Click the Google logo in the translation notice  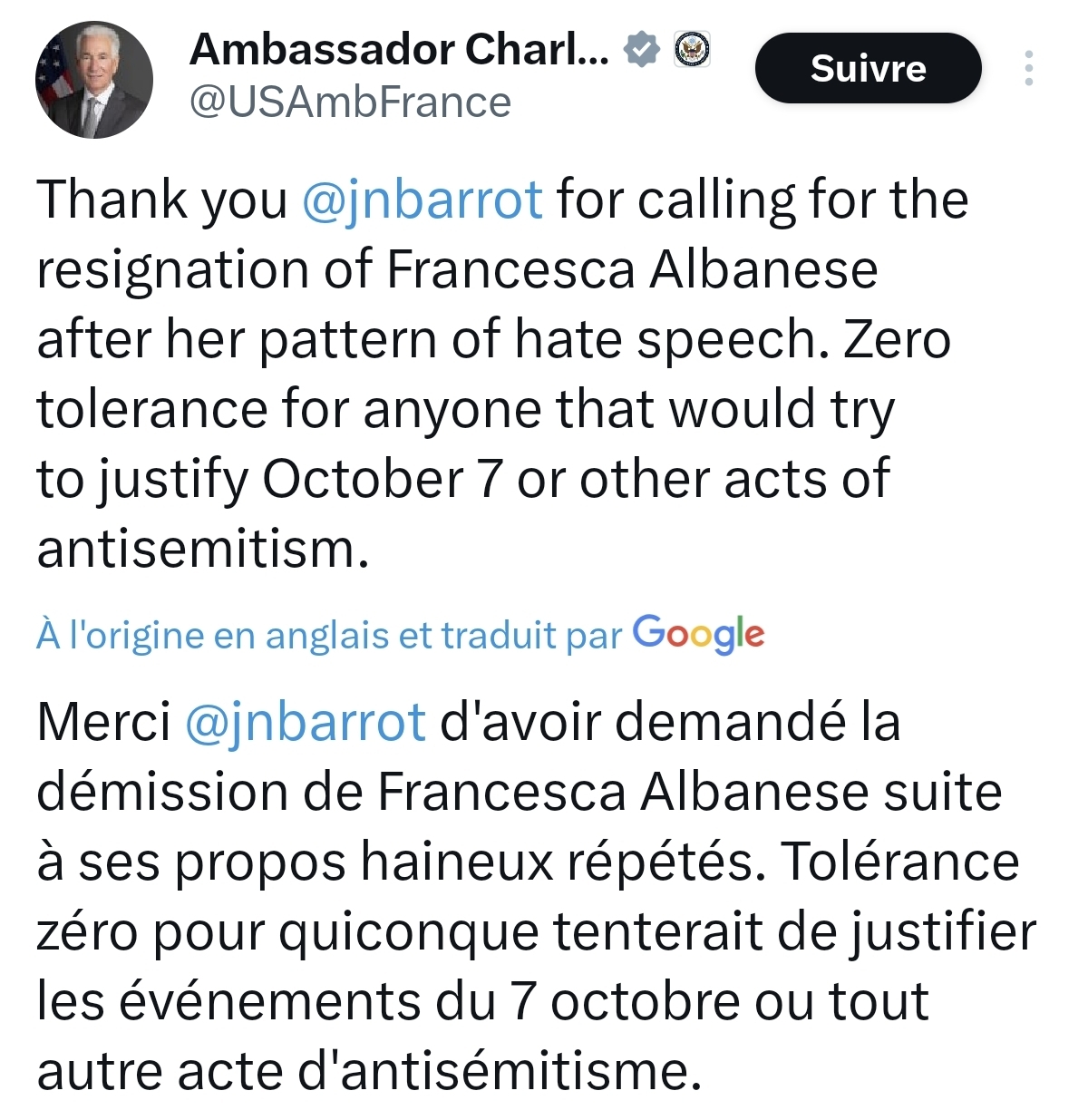point(698,634)
